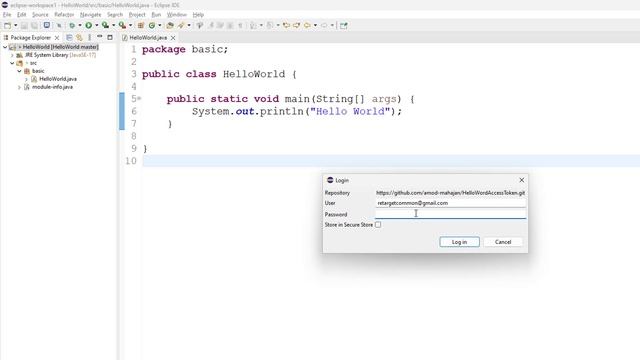Click the Coverage run icon
The image size is (640, 360).
pos(105,25)
